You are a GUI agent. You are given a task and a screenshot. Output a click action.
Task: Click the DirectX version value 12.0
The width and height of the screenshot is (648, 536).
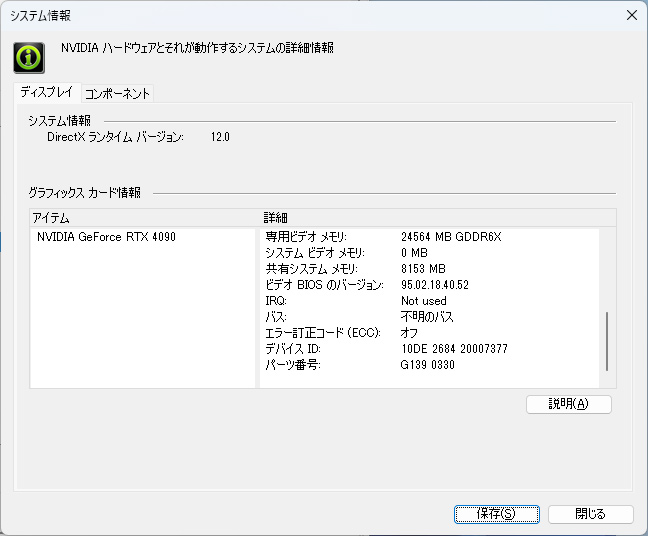tap(220, 137)
